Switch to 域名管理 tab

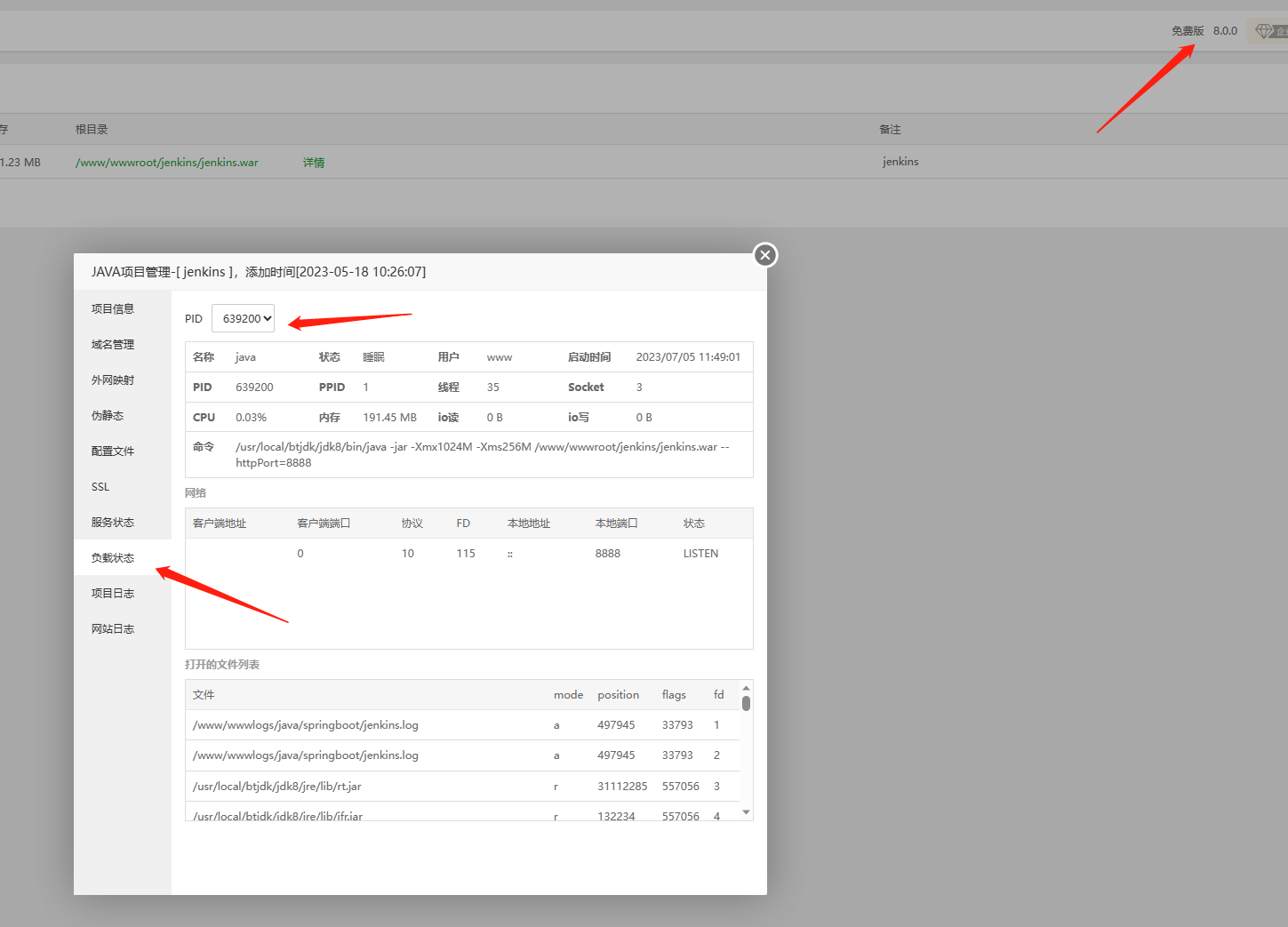(113, 344)
